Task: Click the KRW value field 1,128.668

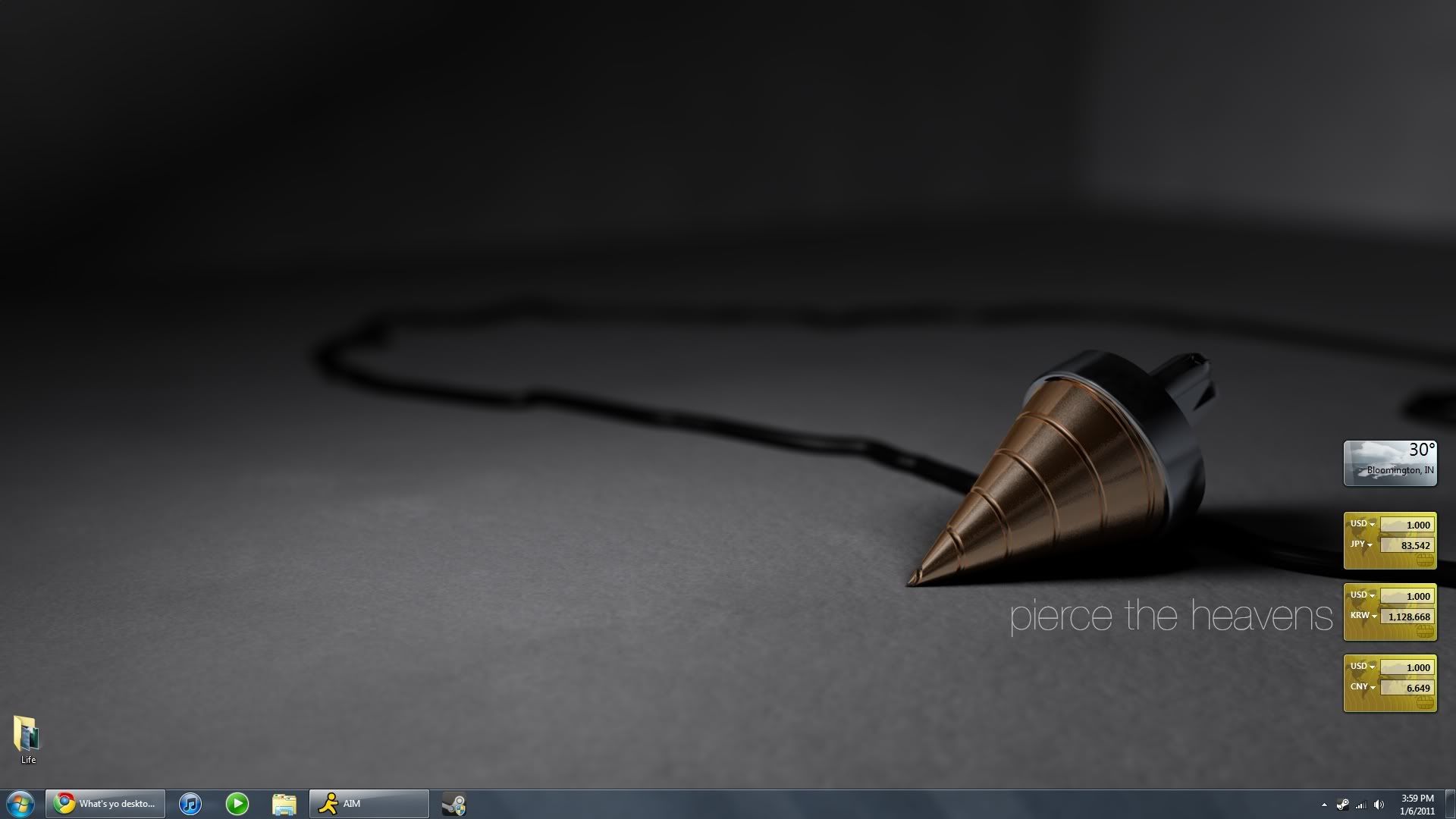Action: [x=1407, y=617]
